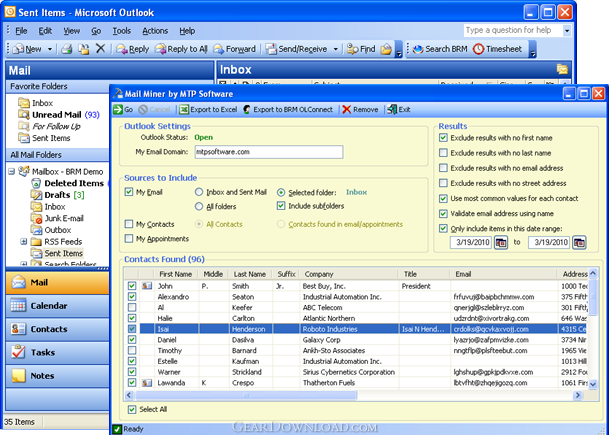The image size is (610, 435).
Task: Click the My Email Domain text field
Action: (269, 152)
